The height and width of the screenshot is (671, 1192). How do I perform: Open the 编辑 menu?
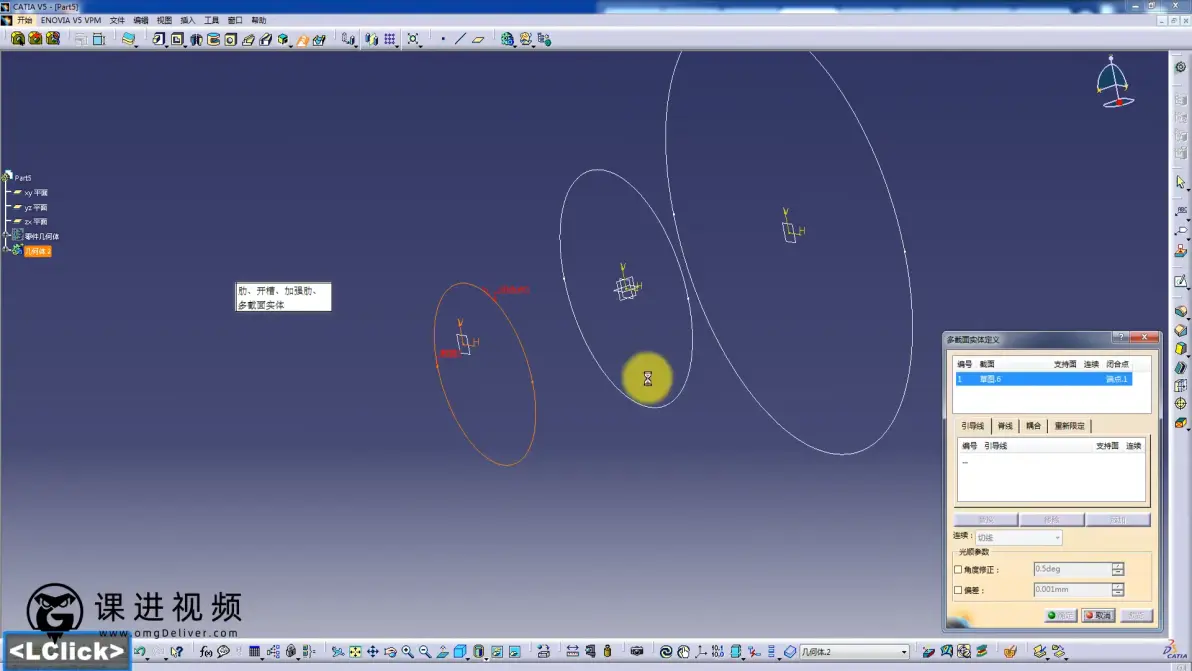click(141, 21)
